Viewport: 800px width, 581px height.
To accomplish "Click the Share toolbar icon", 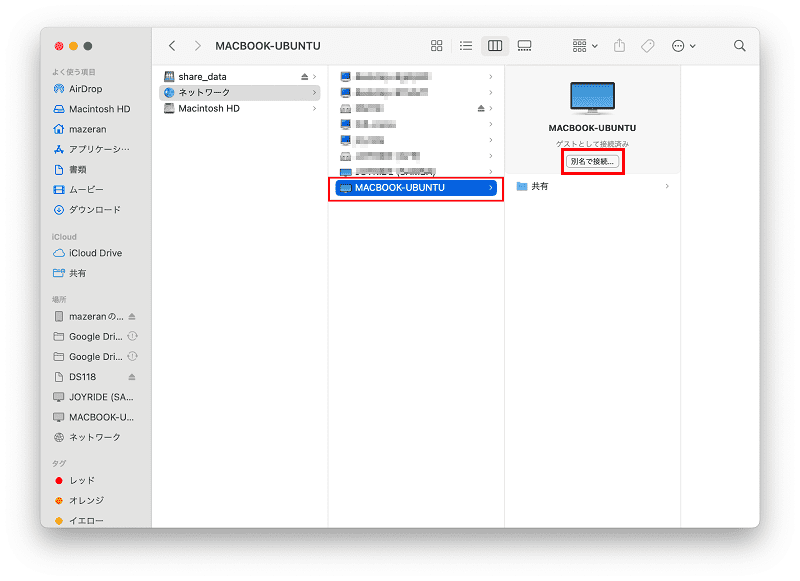I will click(x=619, y=45).
